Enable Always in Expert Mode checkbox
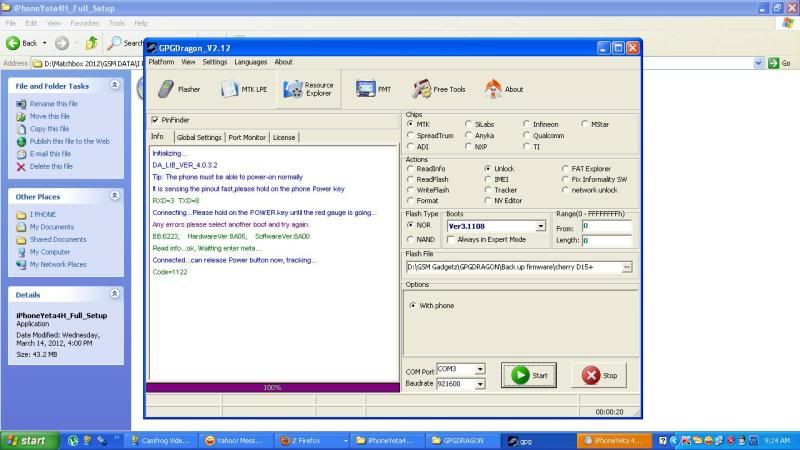 coord(451,239)
